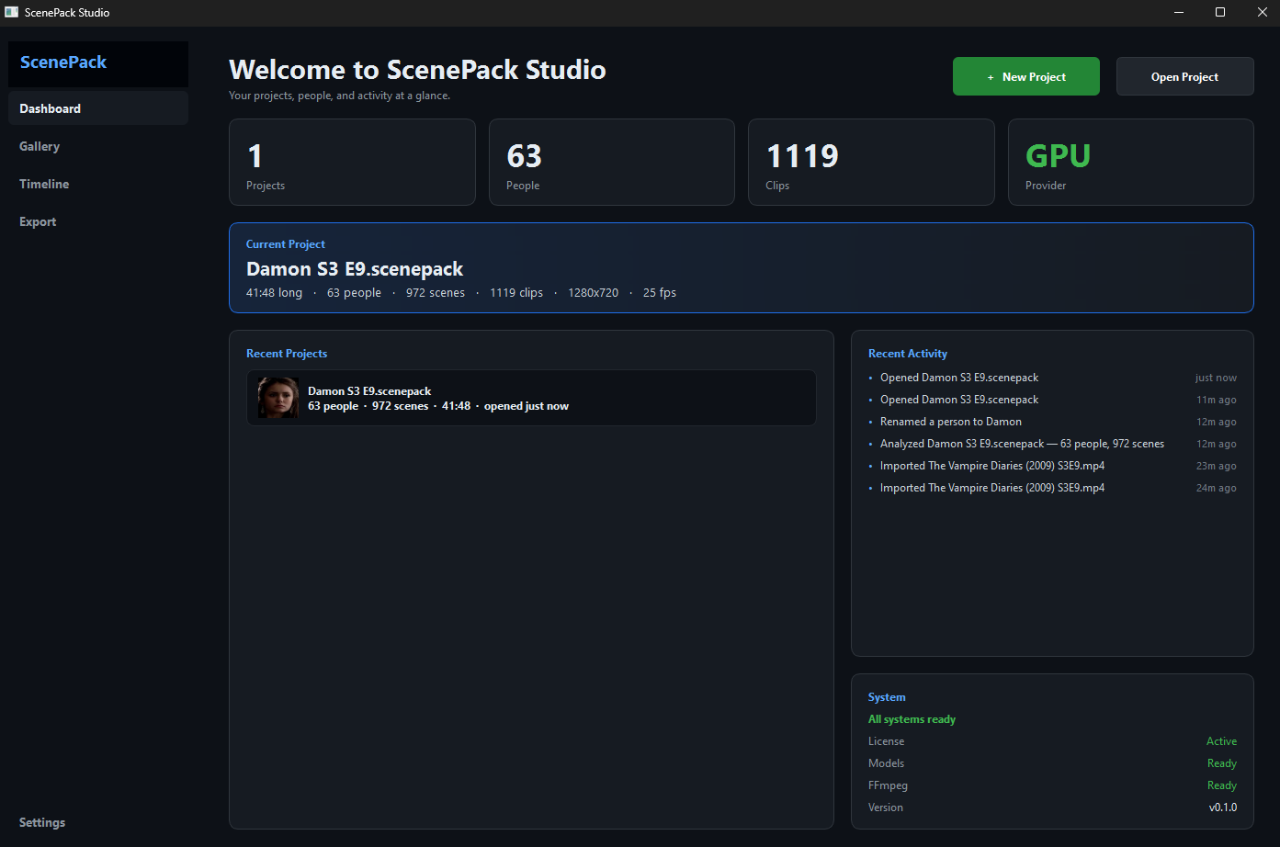Click the Models Ready status row
The height and width of the screenshot is (847, 1280).
coord(1052,763)
